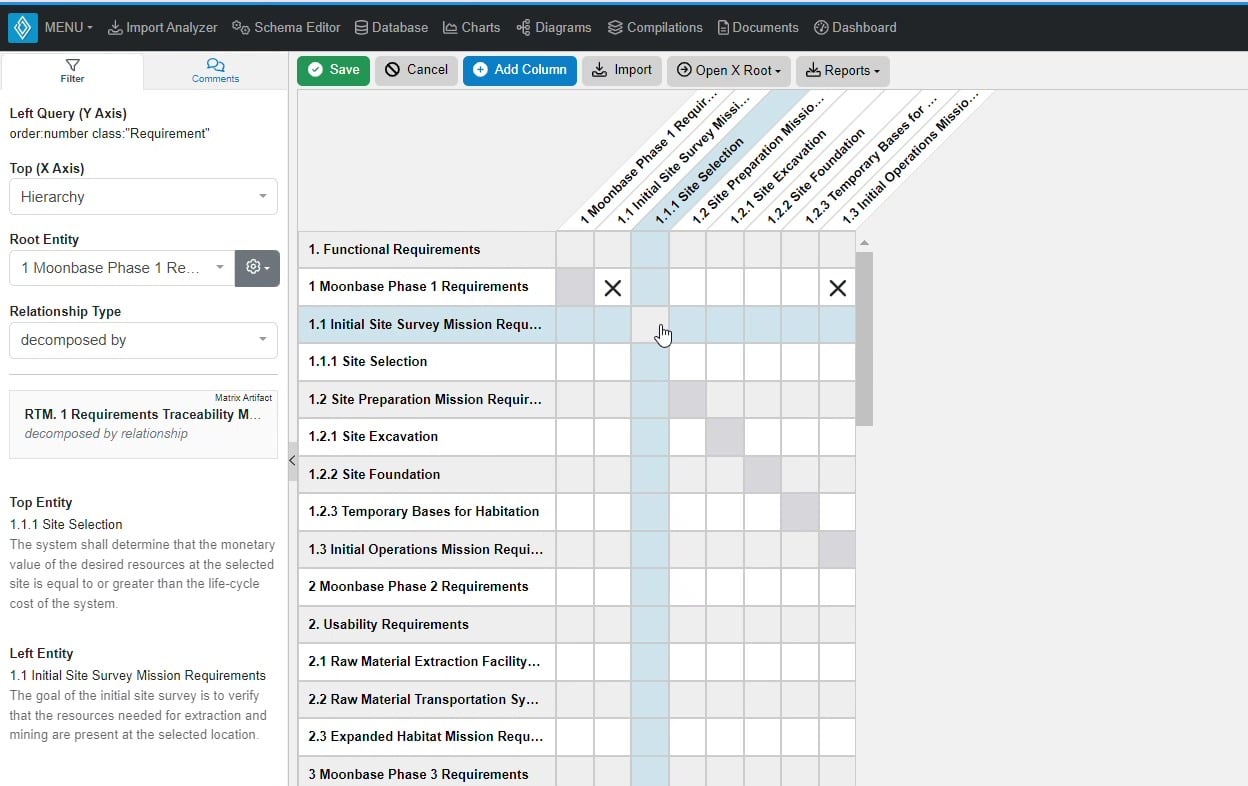Open the Import Analyzer tool
Image resolution: width=1248 pixels, height=786 pixels.
pos(162,28)
